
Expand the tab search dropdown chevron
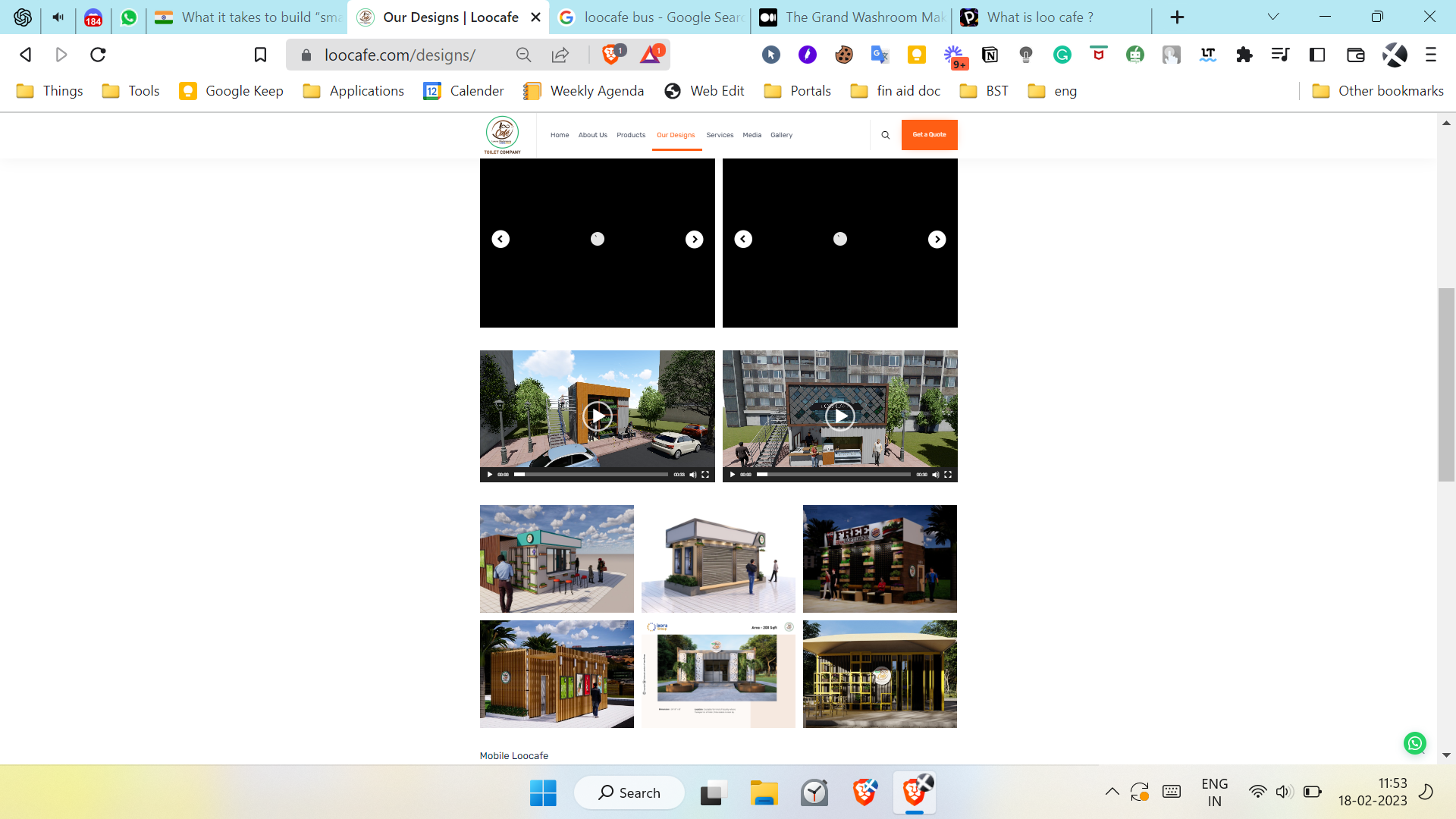coord(1273,17)
